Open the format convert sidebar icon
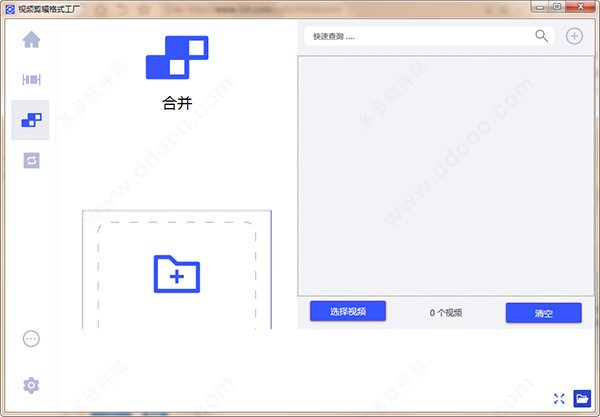This screenshot has width=600, height=417. [x=31, y=160]
